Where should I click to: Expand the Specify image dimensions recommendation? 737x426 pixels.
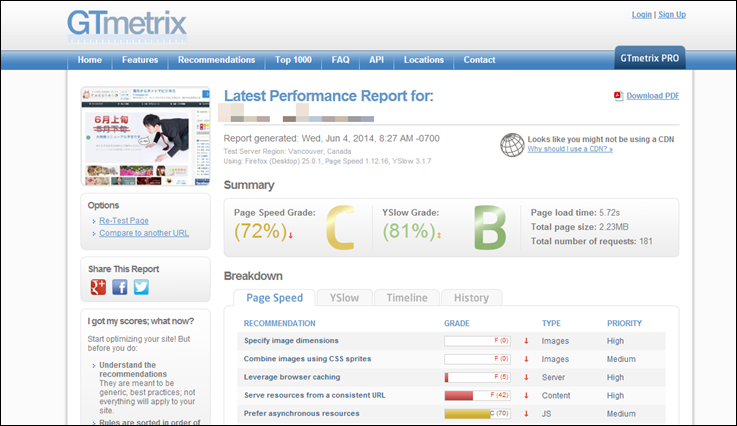(x=291, y=341)
